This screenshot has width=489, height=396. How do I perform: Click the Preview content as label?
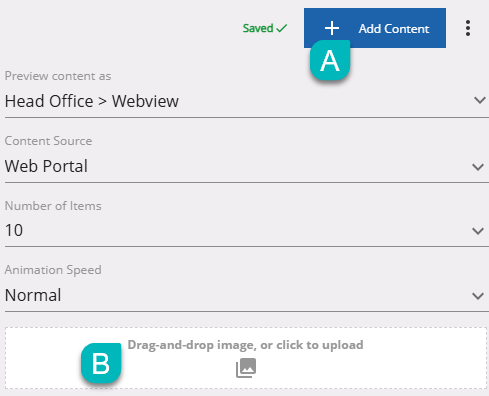coord(58,76)
